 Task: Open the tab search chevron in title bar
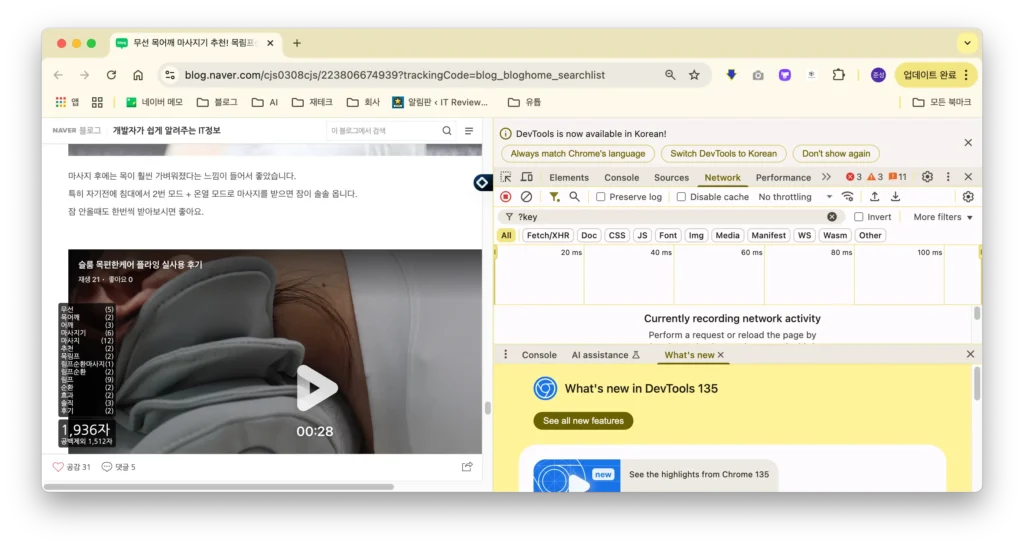click(x=967, y=43)
